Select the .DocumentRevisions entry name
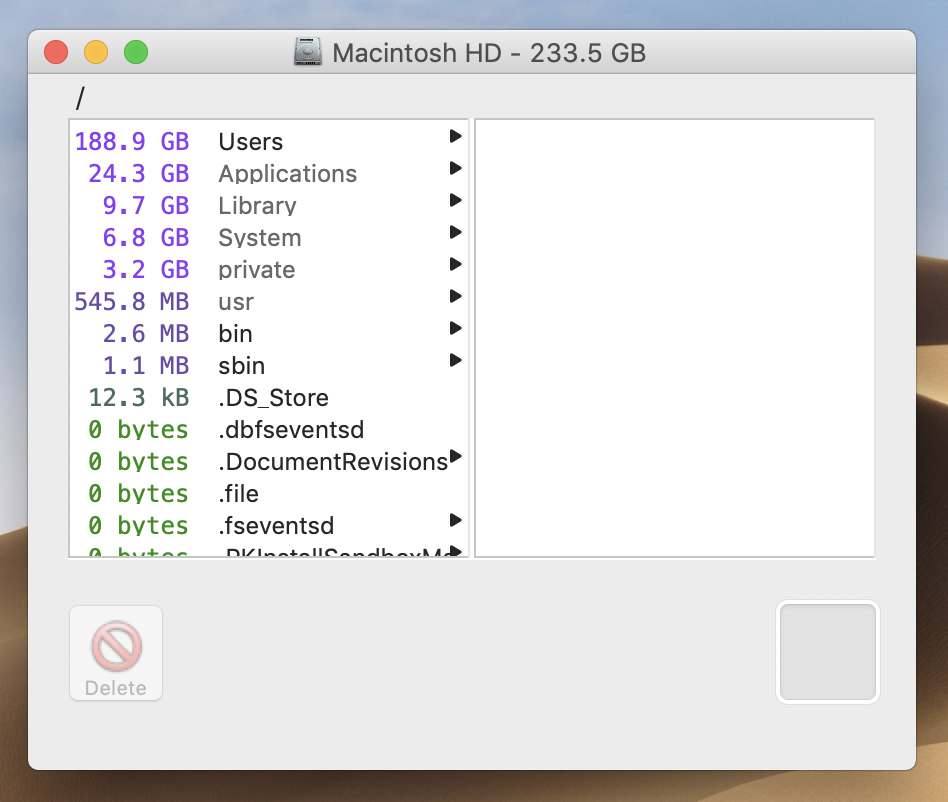This screenshot has width=948, height=802. point(333,462)
